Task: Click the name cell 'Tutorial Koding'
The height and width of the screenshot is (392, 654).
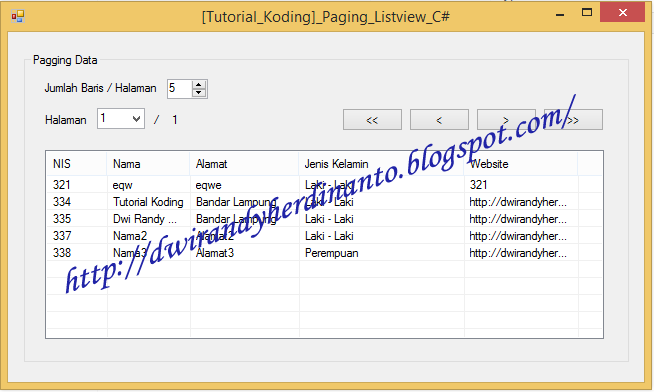Action: click(x=148, y=202)
